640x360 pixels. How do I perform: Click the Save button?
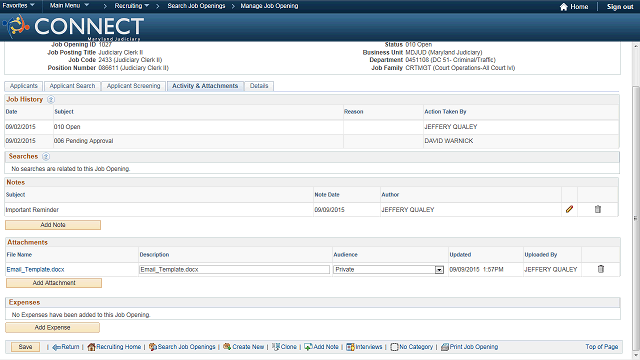click(x=25, y=347)
